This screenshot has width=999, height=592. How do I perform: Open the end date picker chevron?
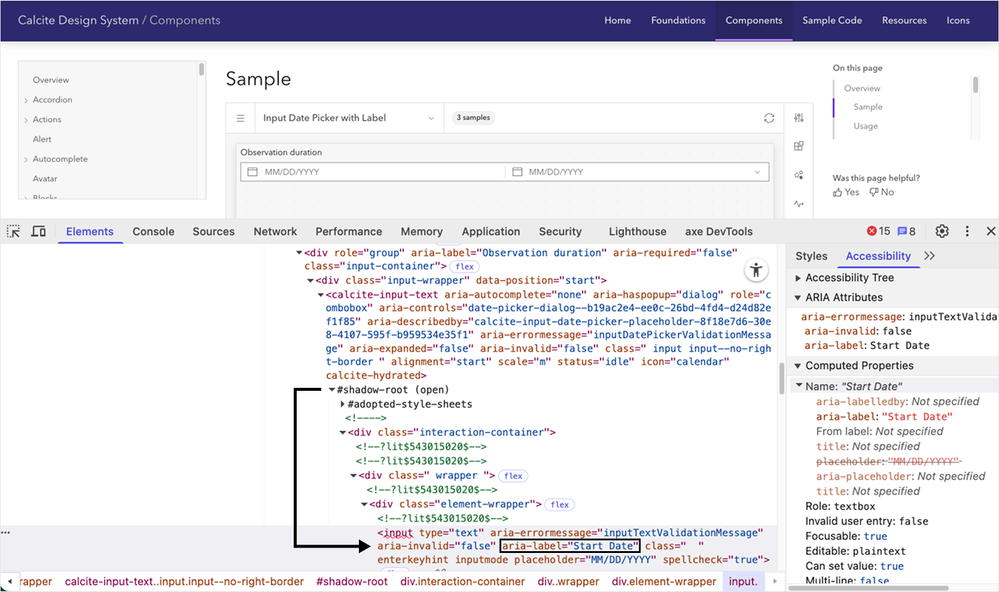[757, 172]
